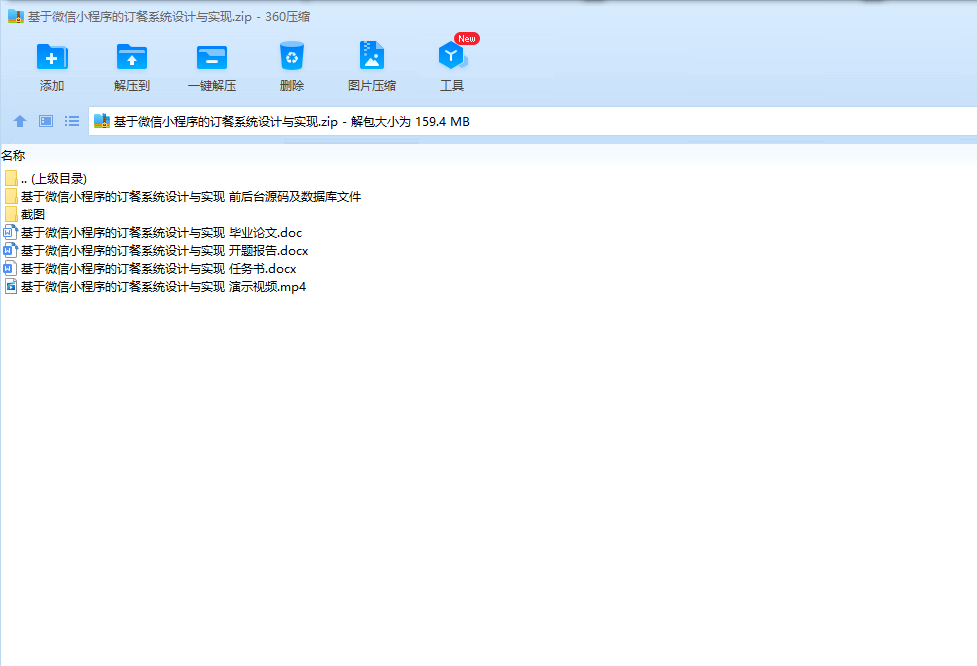Click the video icon of 演示视频.mp4
The width and height of the screenshot is (977, 666).
(11, 287)
